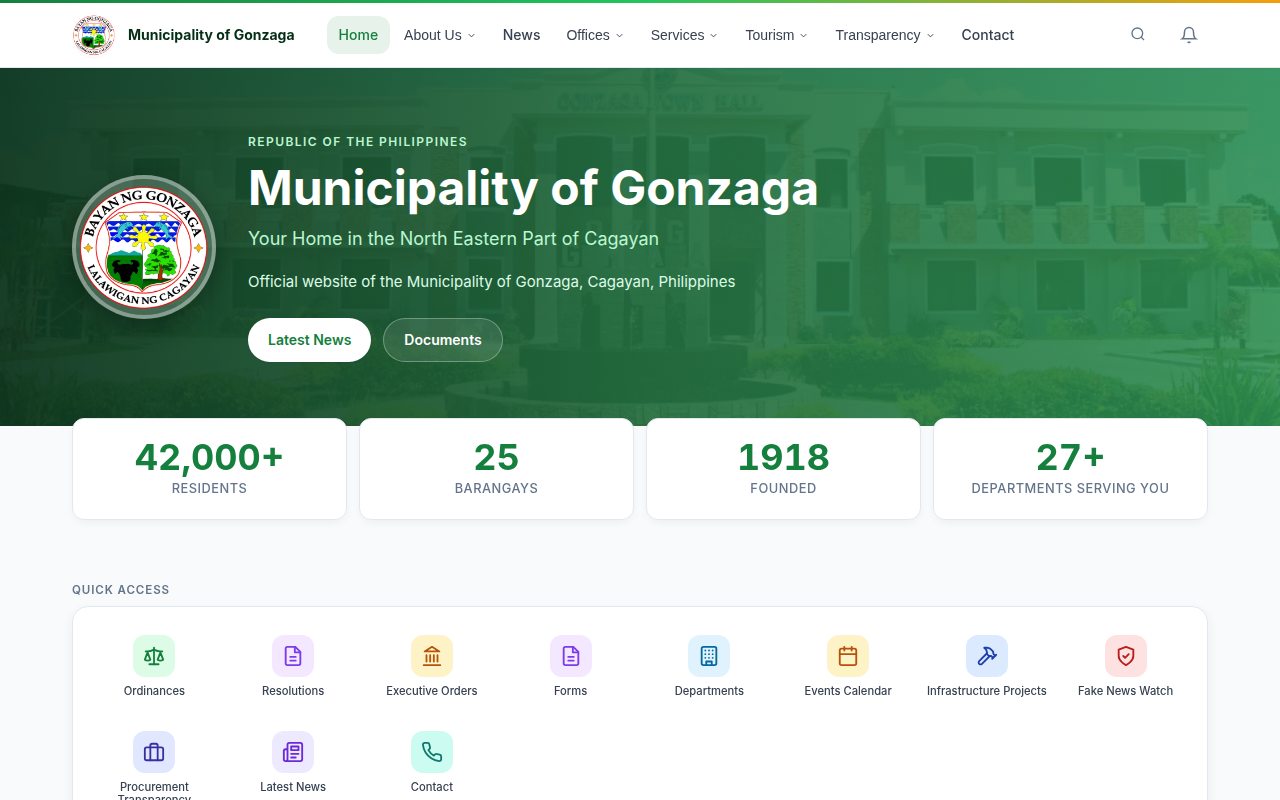Screen dimensions: 1280x800
Task: Click the Infrastructure Projects label
Action: (x=987, y=691)
